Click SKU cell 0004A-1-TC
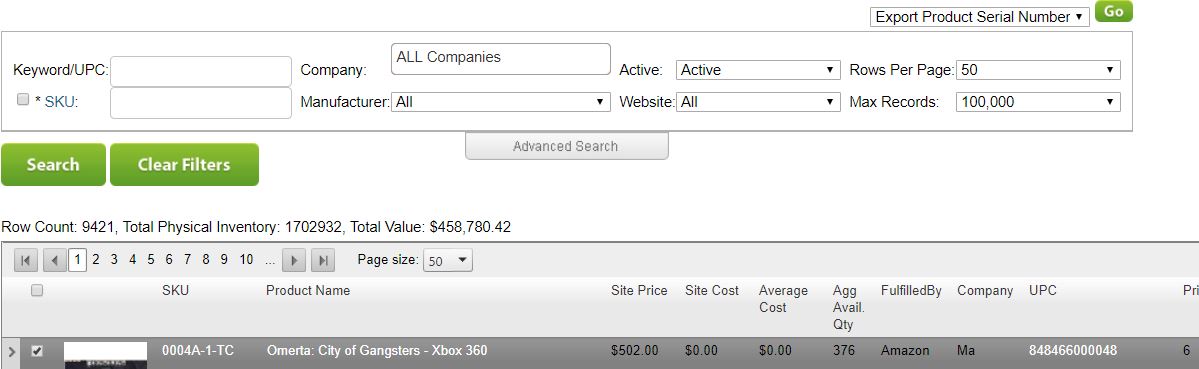Viewport: 1199px width, 369px height. click(198, 351)
